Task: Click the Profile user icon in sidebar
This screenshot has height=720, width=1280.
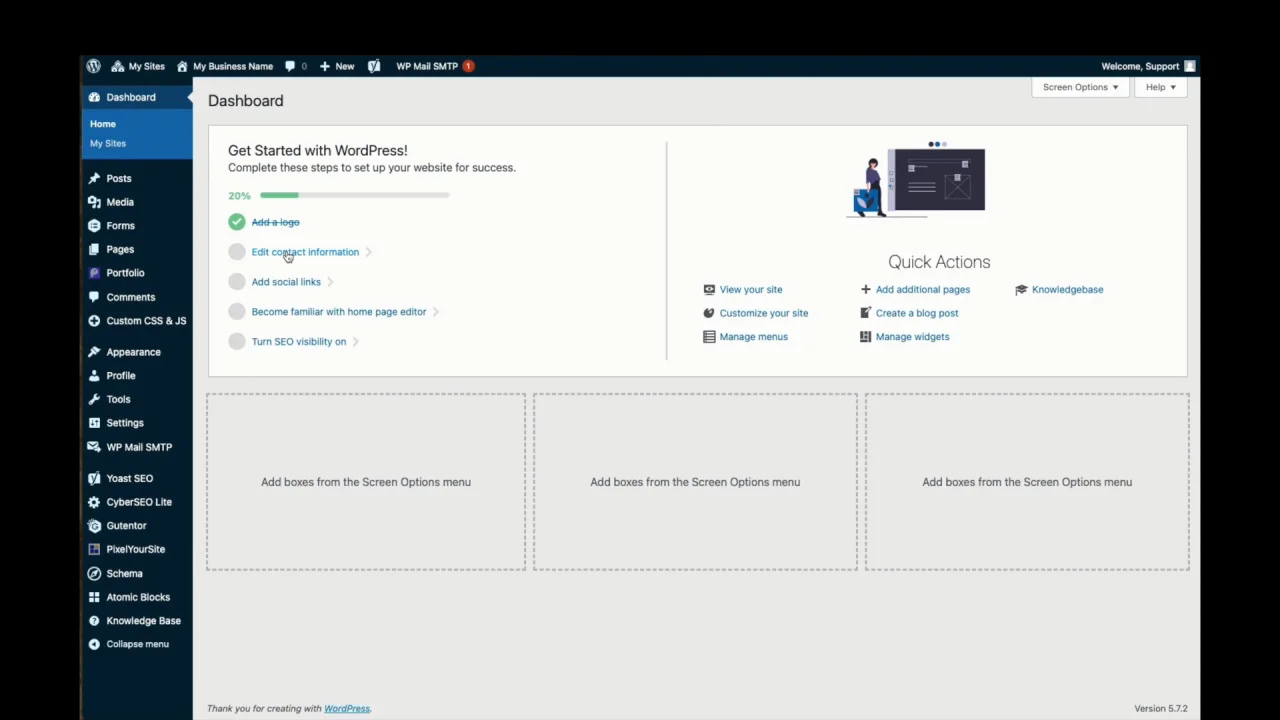Action: click(94, 376)
